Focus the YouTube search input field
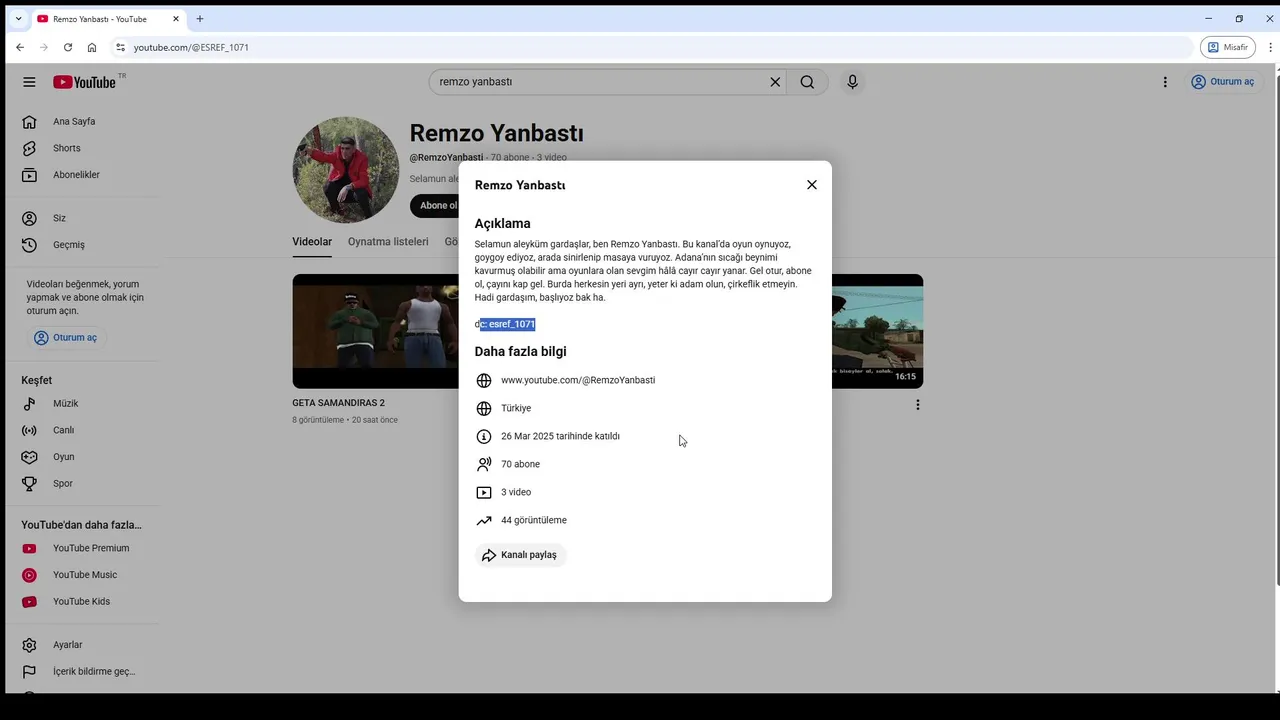This screenshot has height=720, width=1280. (x=600, y=82)
